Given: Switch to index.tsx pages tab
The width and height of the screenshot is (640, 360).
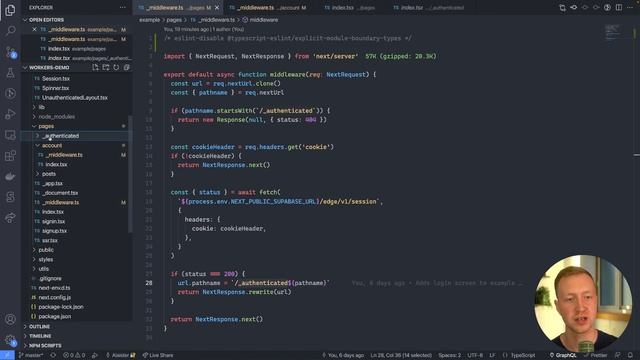Looking at the screenshot, I should (353, 7).
